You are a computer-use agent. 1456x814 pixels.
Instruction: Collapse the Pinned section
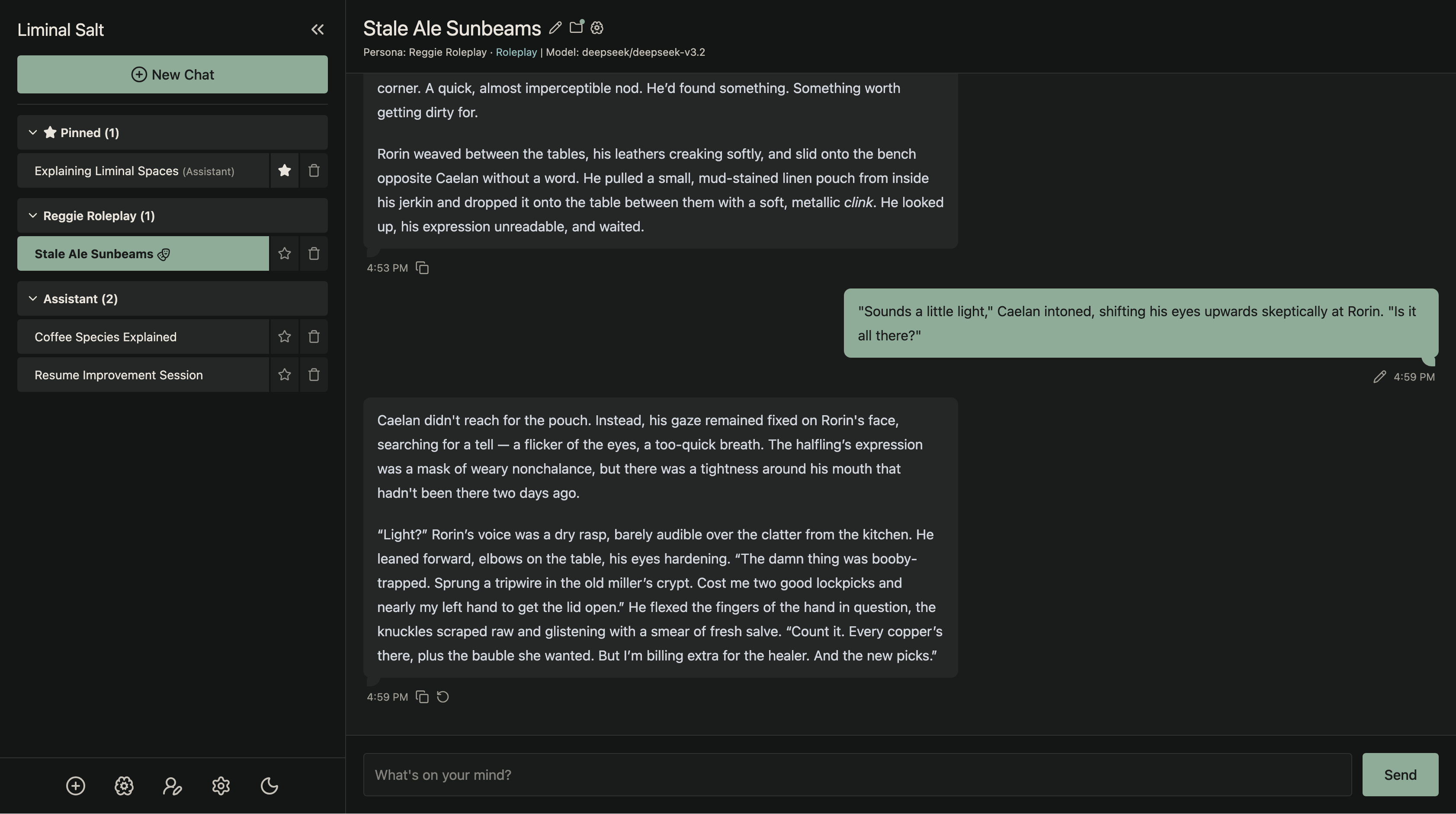point(33,132)
